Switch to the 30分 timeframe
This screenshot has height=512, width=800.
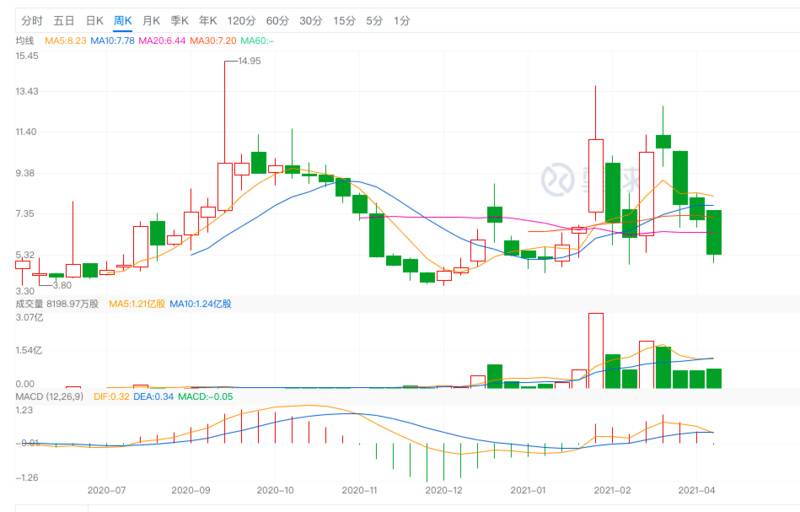pyautogui.click(x=311, y=20)
